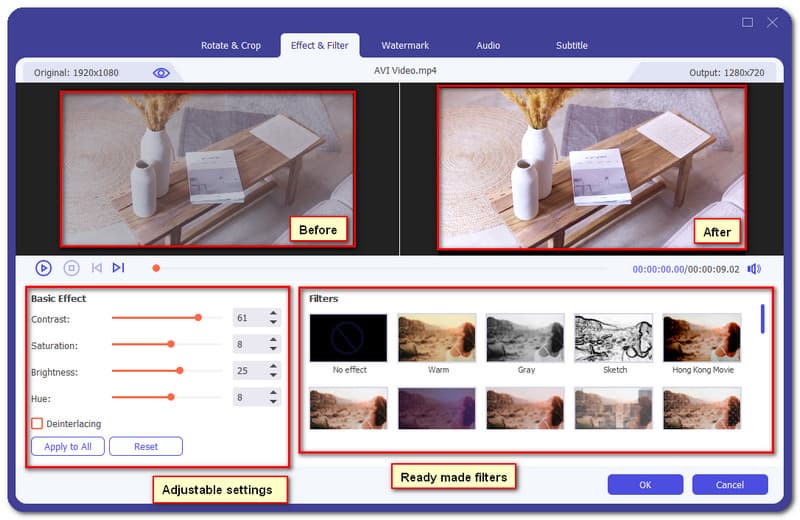
Task: Click the Output: 1280x720 label
Action: [x=727, y=73]
